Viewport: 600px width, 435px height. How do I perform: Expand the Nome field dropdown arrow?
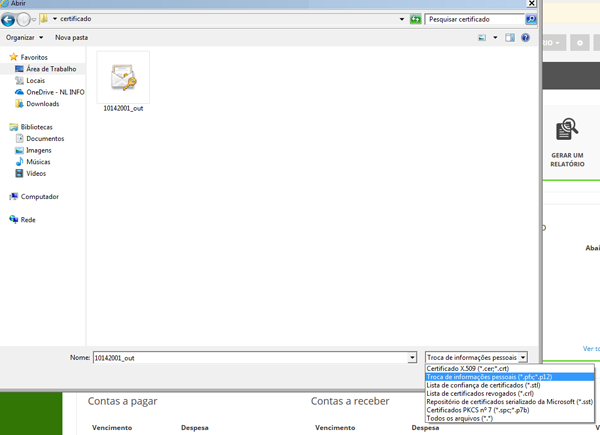point(412,358)
